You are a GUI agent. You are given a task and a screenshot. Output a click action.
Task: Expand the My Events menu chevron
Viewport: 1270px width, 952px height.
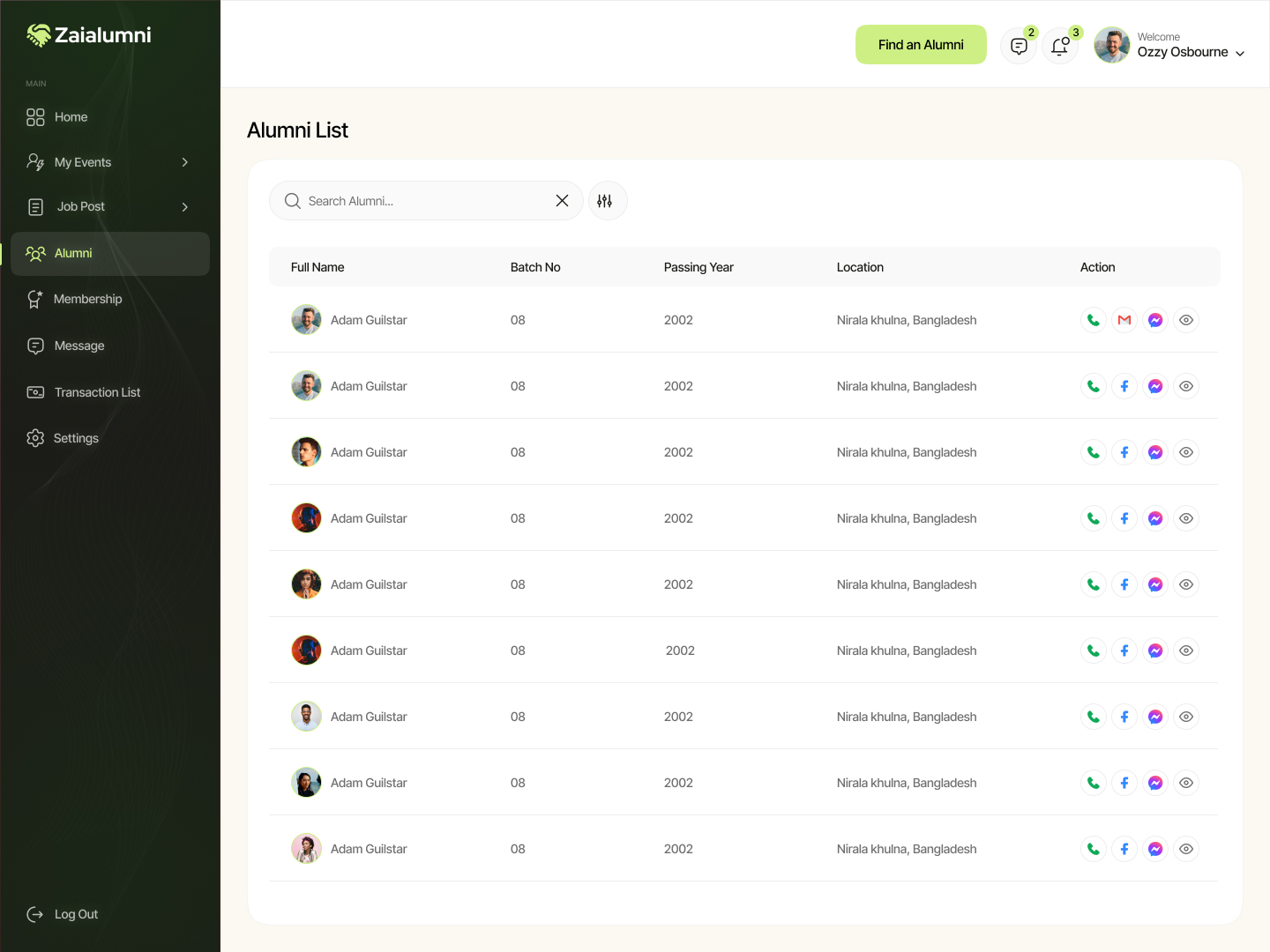pyautogui.click(x=184, y=162)
